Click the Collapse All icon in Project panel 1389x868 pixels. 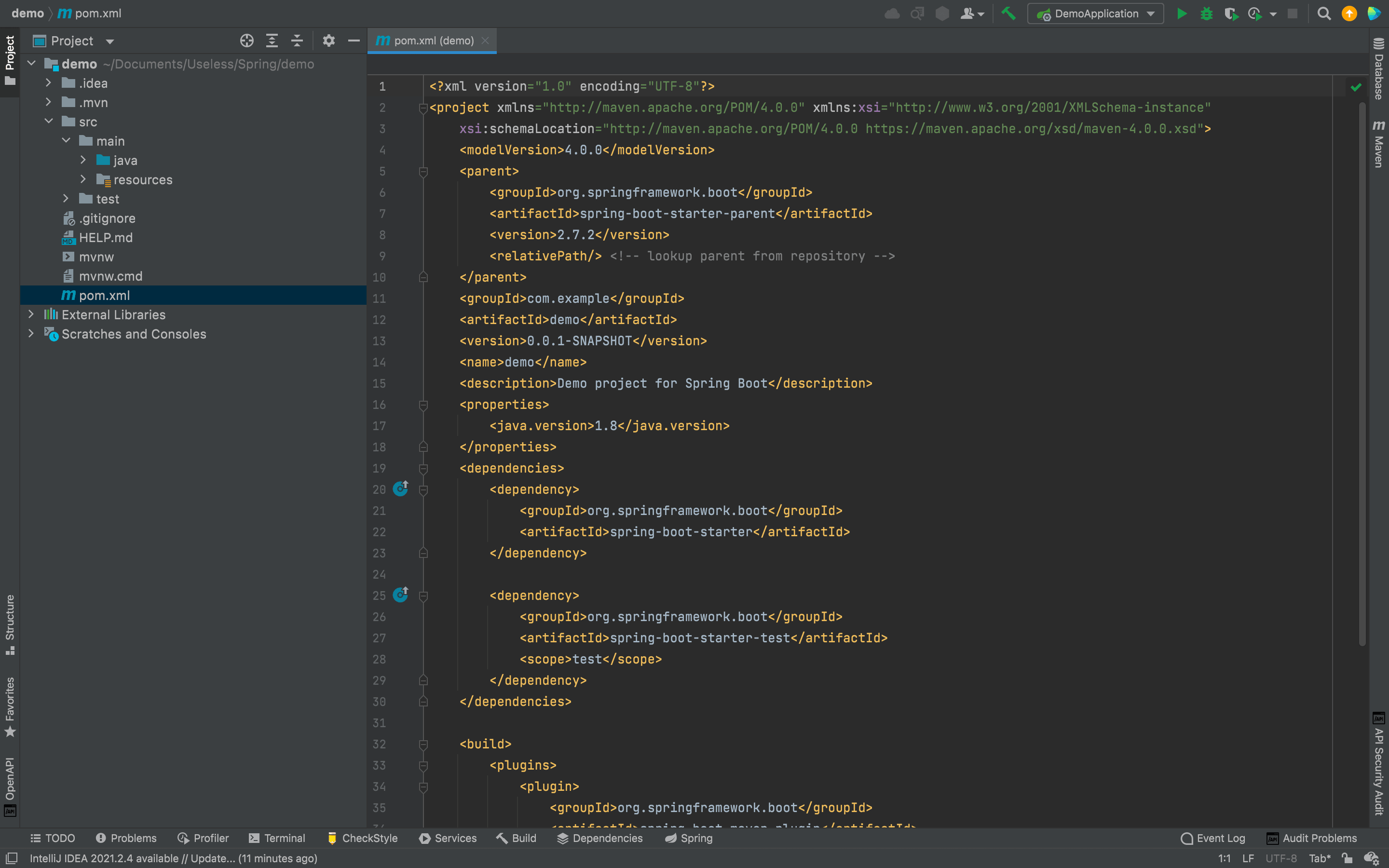(x=297, y=41)
